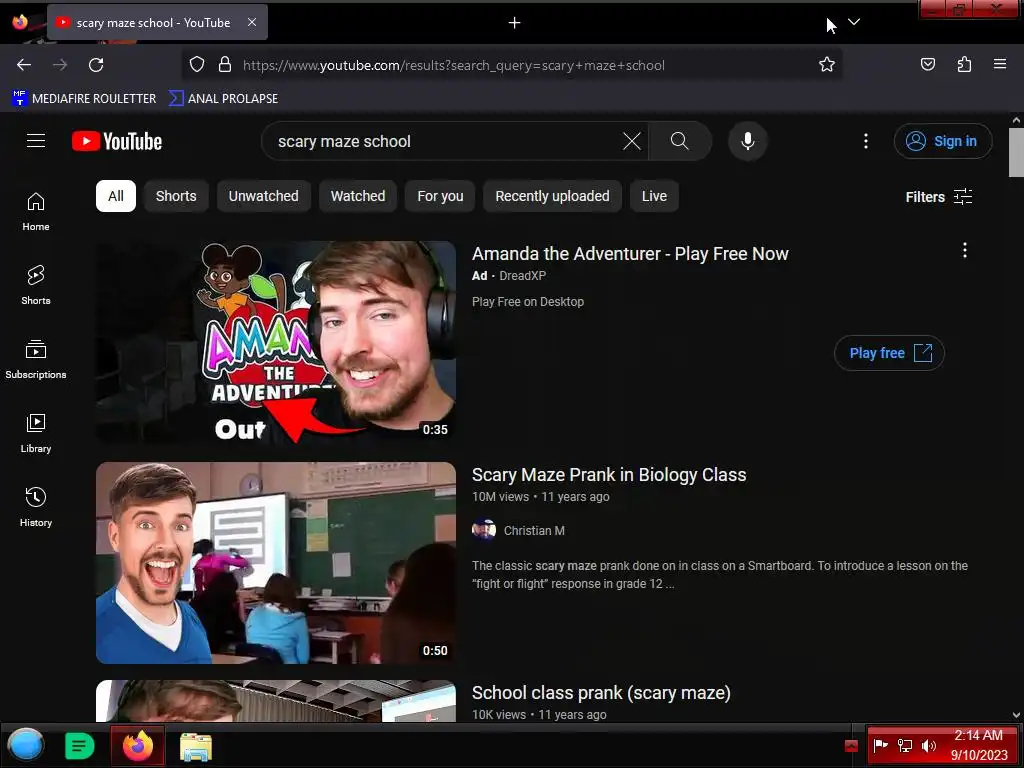This screenshot has width=1024, height=768.
Task: Click the network tray icon
Action: click(x=905, y=746)
